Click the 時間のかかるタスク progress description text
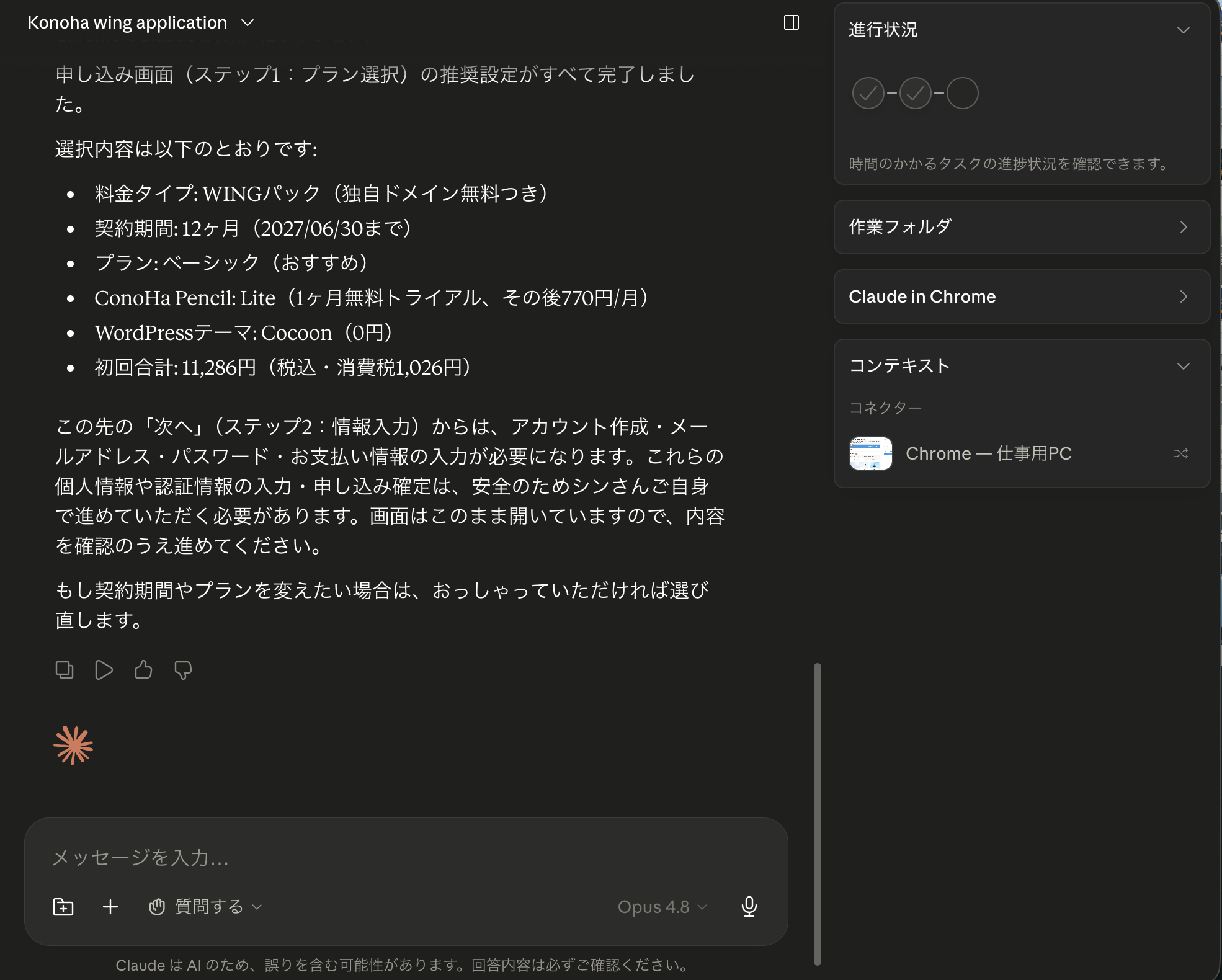The height and width of the screenshot is (980, 1222). 1010,164
